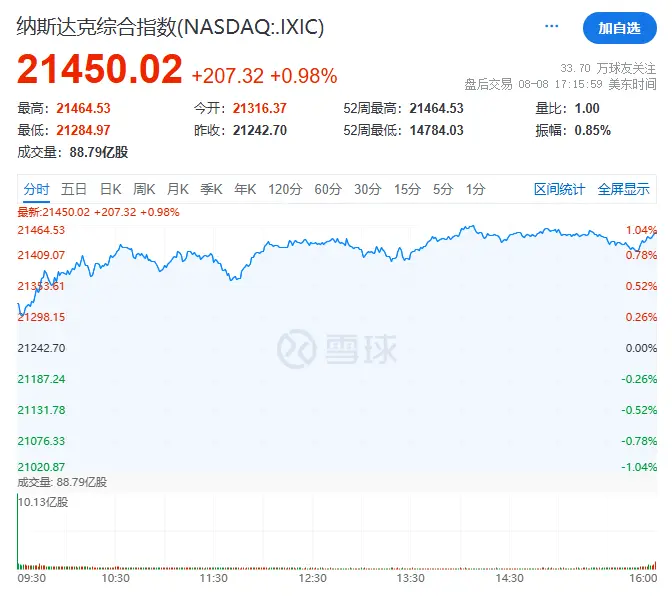Open the three-dot more options menu
The height and width of the screenshot is (599, 672).
pyautogui.click(x=551, y=27)
